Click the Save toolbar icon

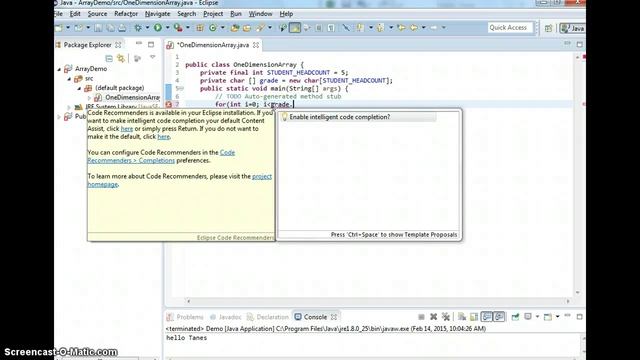point(98,28)
